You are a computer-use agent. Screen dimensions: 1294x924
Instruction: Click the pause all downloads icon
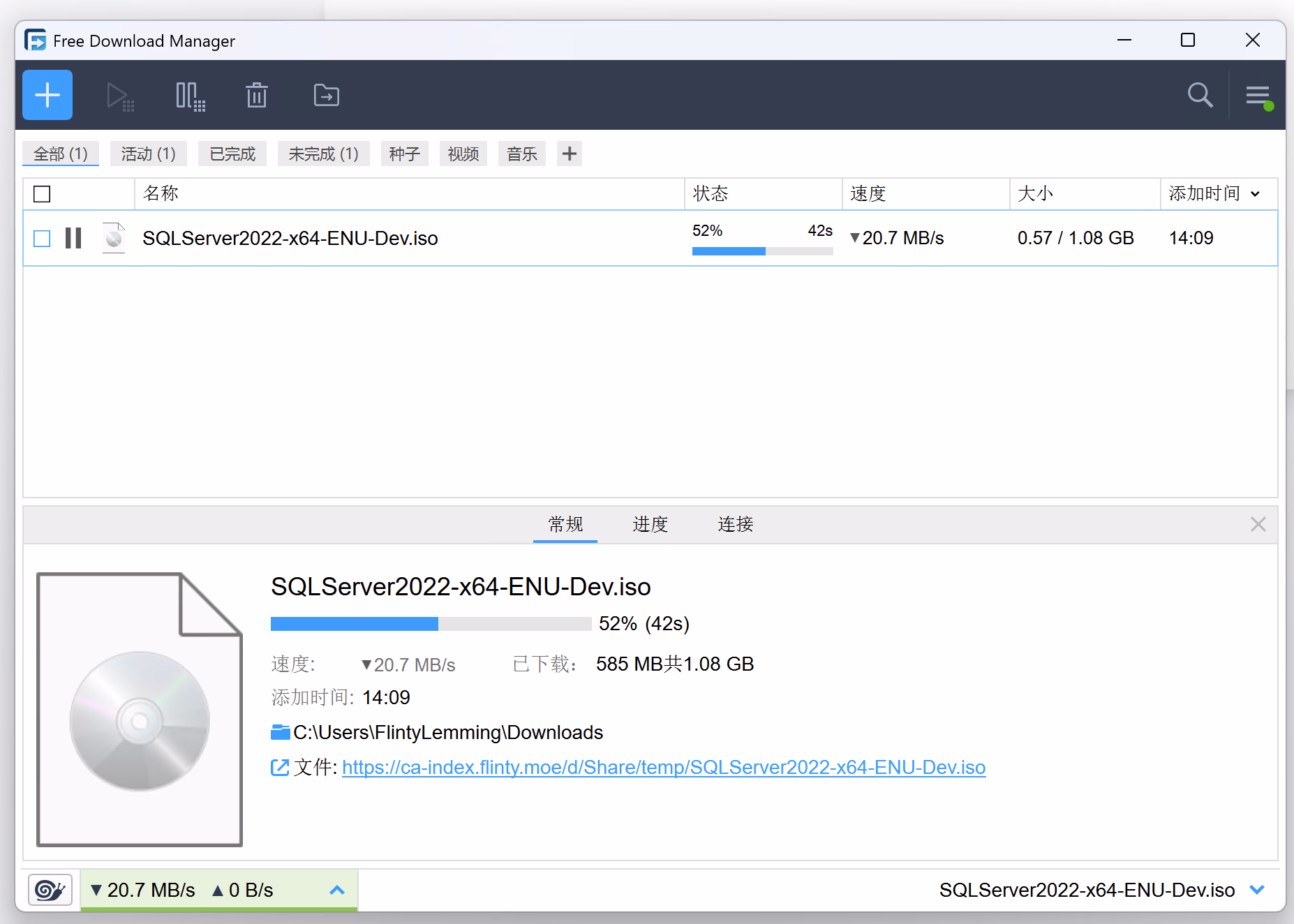click(190, 96)
